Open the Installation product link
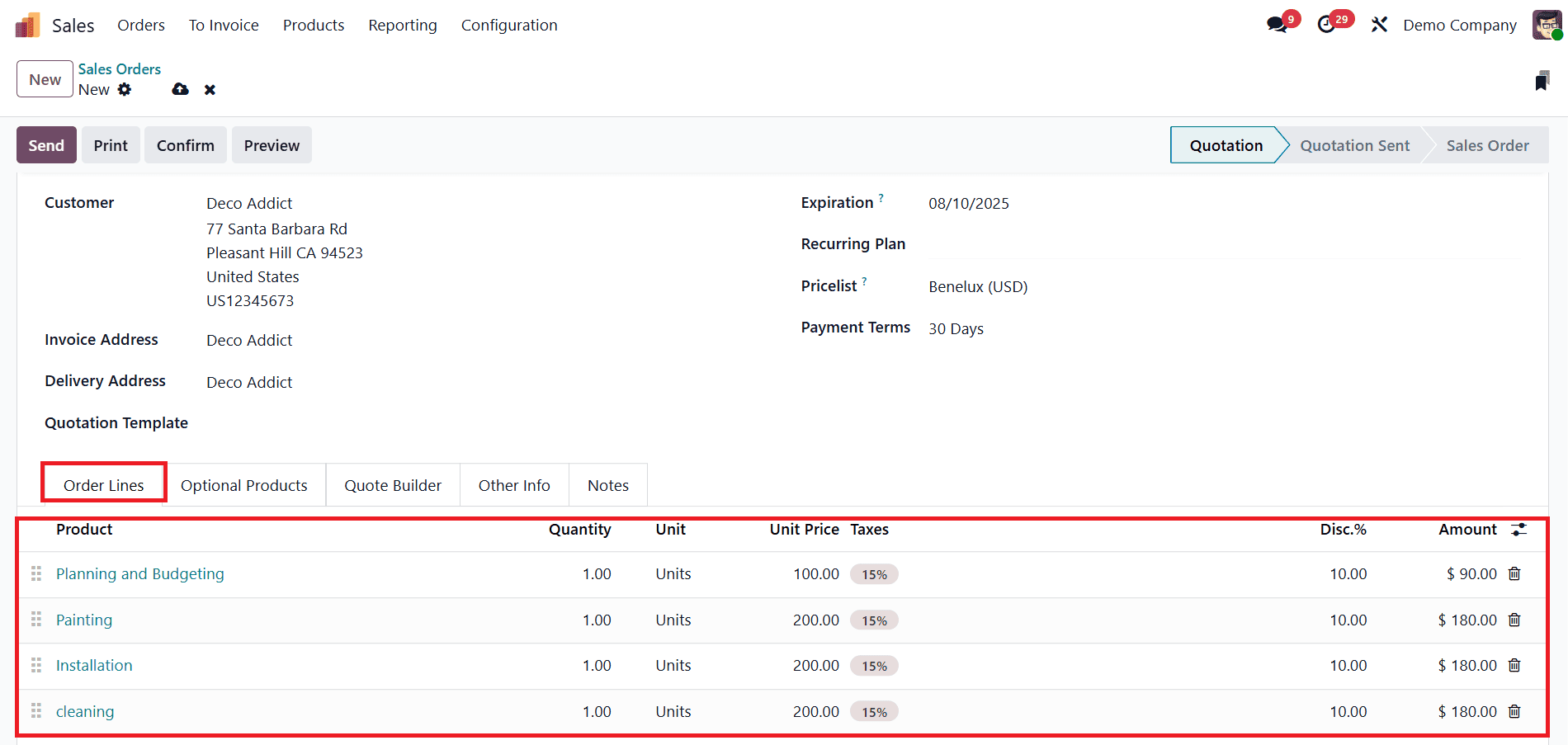The height and width of the screenshot is (745, 1568). tap(94, 665)
